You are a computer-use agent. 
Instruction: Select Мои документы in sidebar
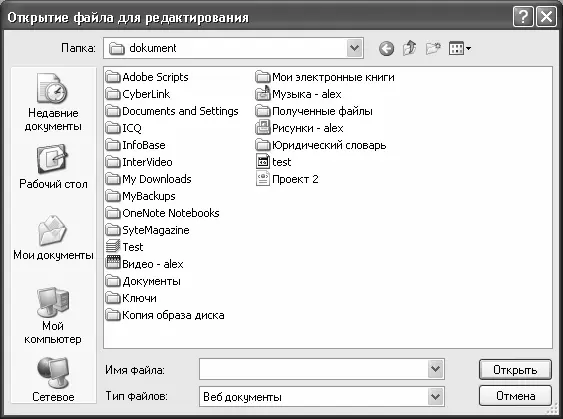pos(53,238)
